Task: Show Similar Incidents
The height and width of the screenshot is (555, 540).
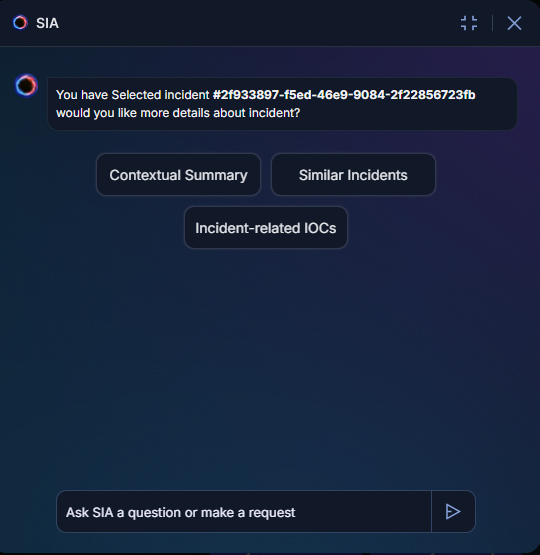Action: (x=353, y=174)
